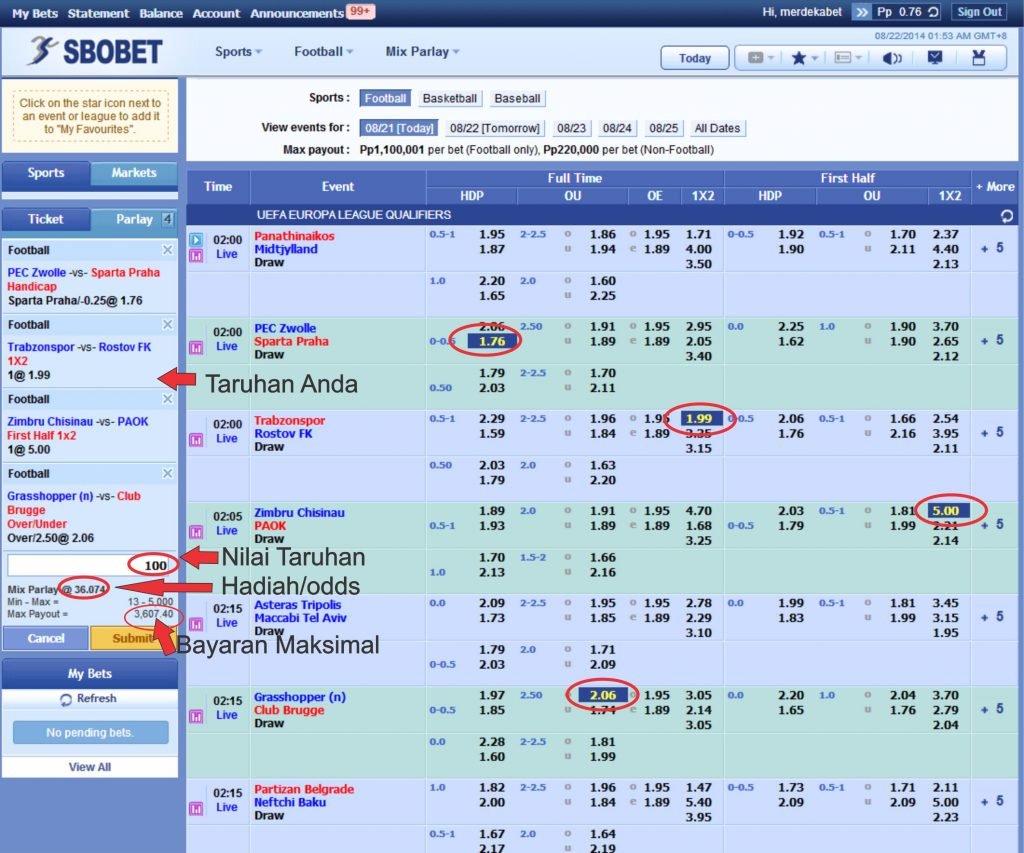This screenshot has width=1024, height=853.
Task: Select Baseball in the sports filter
Action: pyautogui.click(x=517, y=99)
